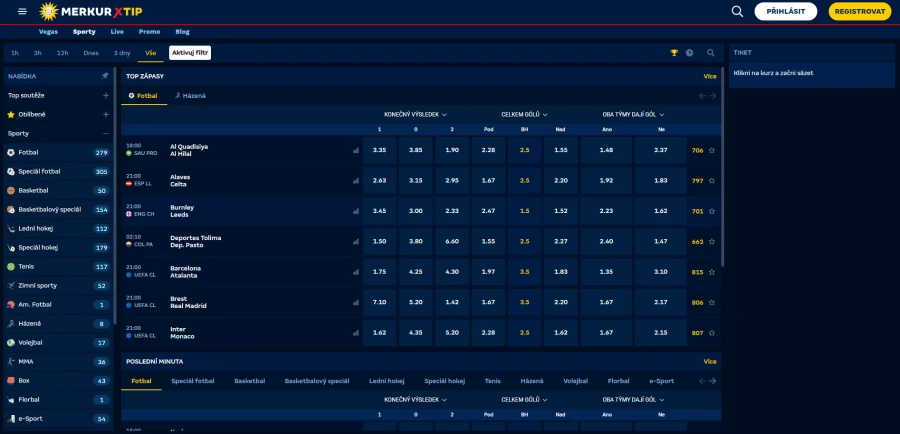Open Celkem gólů dropdown in Top zápasy

(x=524, y=114)
